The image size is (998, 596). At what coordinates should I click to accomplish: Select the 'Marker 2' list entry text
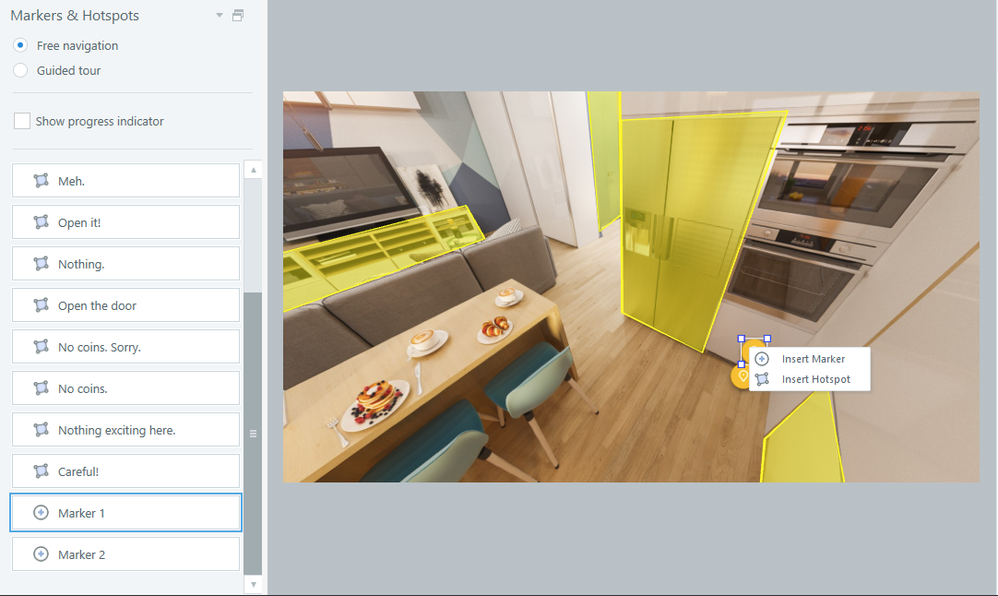[81, 555]
